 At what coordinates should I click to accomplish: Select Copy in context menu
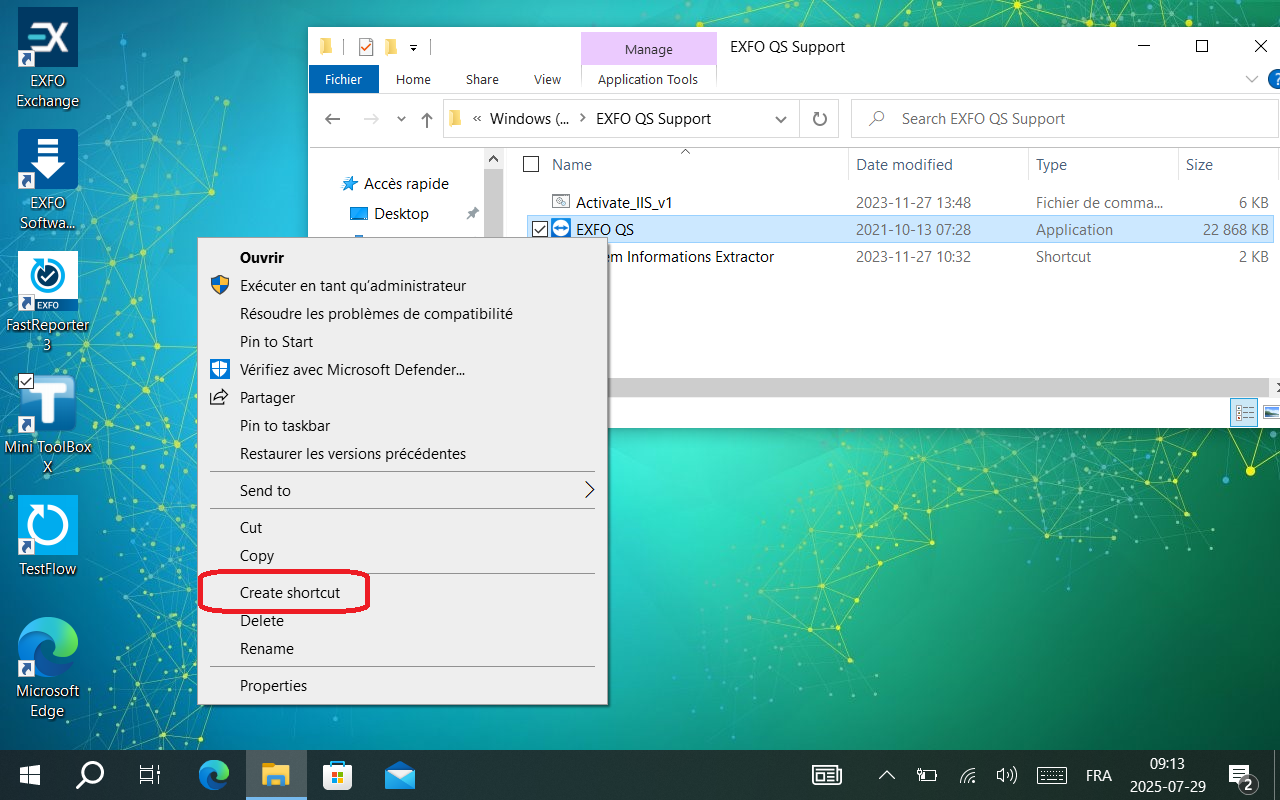tap(257, 555)
